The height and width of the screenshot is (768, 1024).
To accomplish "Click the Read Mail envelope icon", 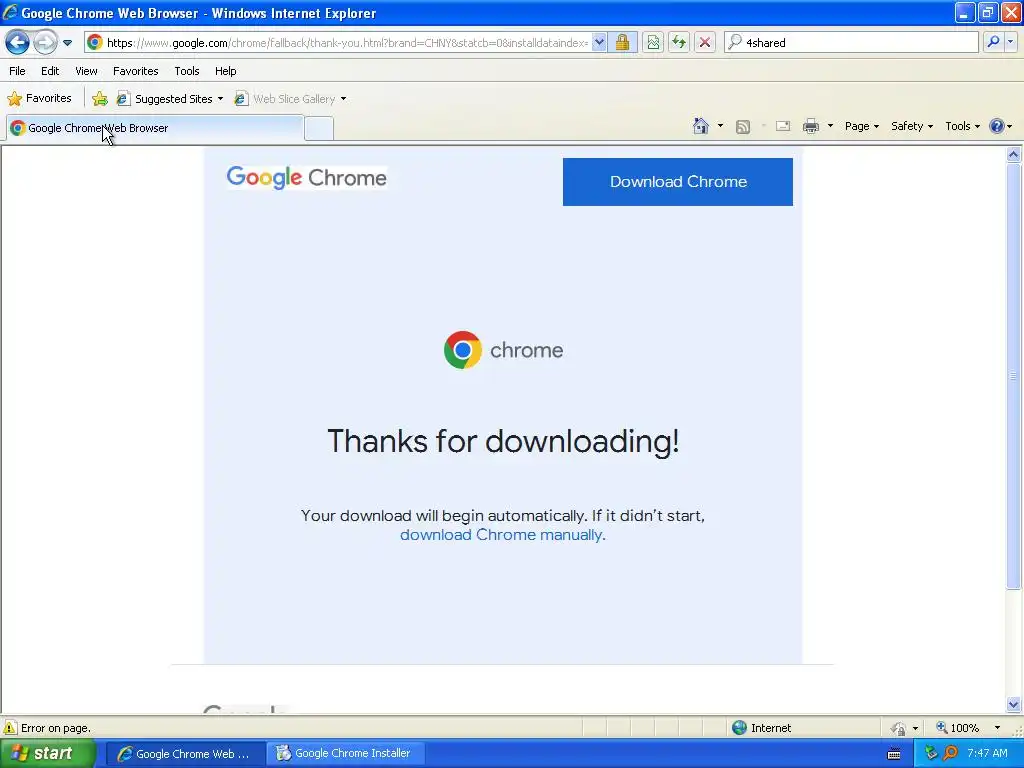I will click(783, 126).
